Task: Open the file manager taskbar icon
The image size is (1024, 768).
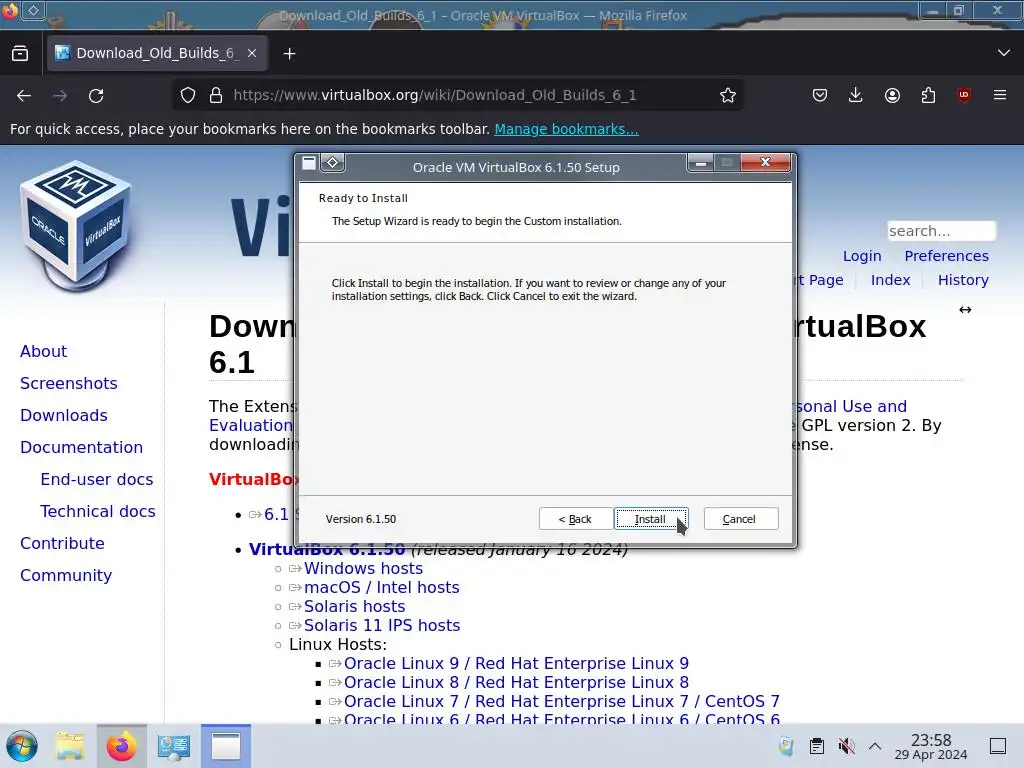Action: click(x=70, y=746)
